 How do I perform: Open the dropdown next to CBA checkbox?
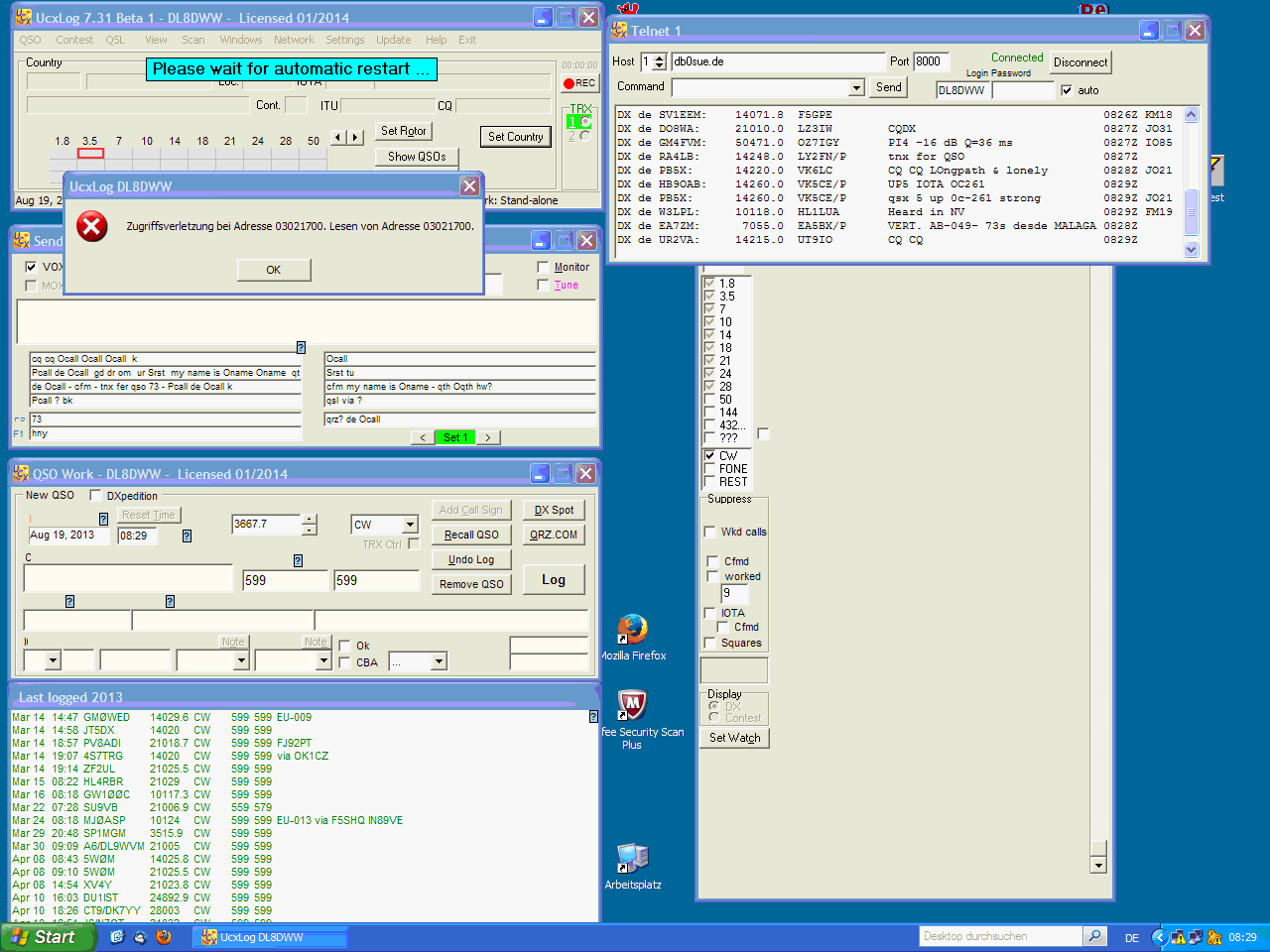click(x=439, y=661)
